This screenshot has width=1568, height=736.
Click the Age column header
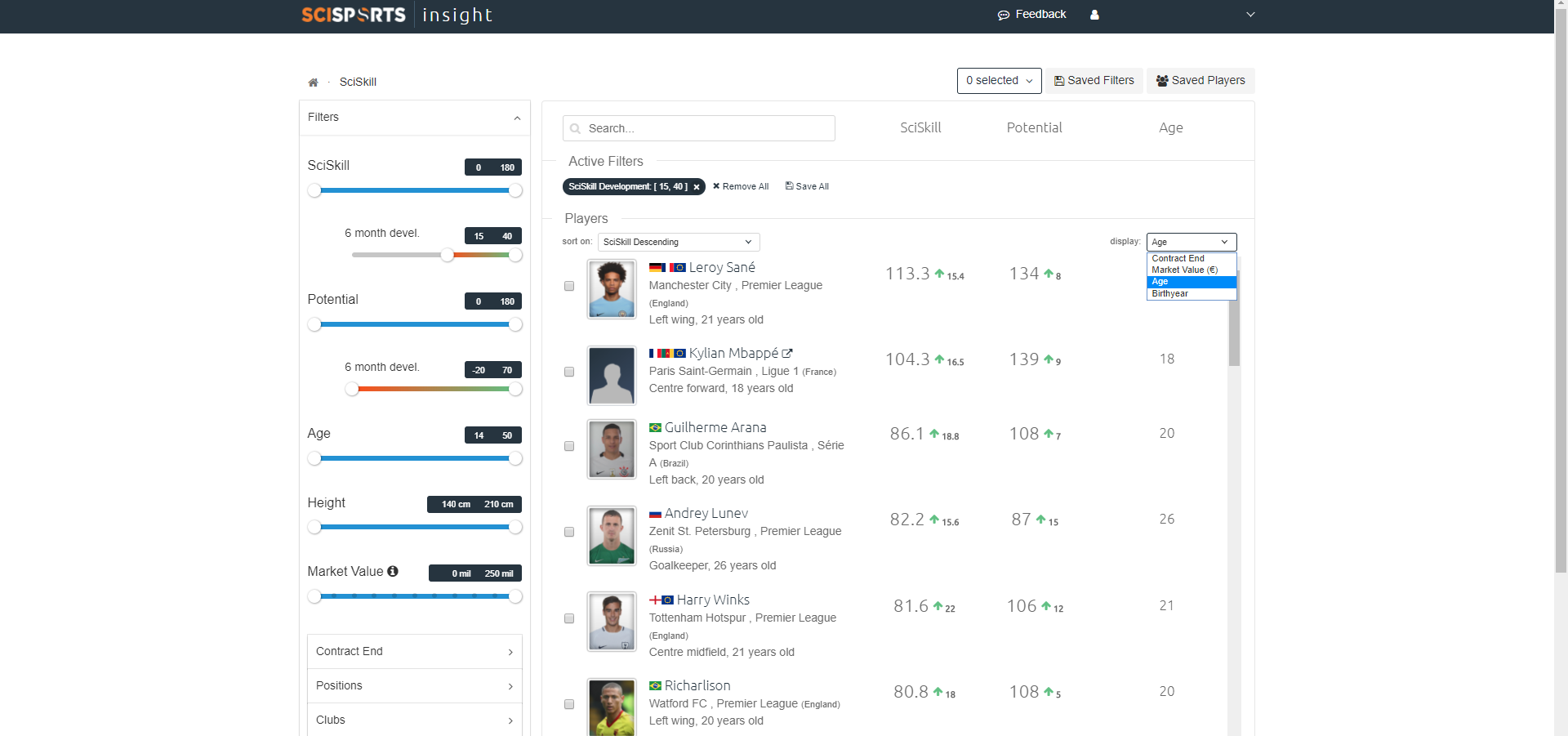click(x=1170, y=127)
